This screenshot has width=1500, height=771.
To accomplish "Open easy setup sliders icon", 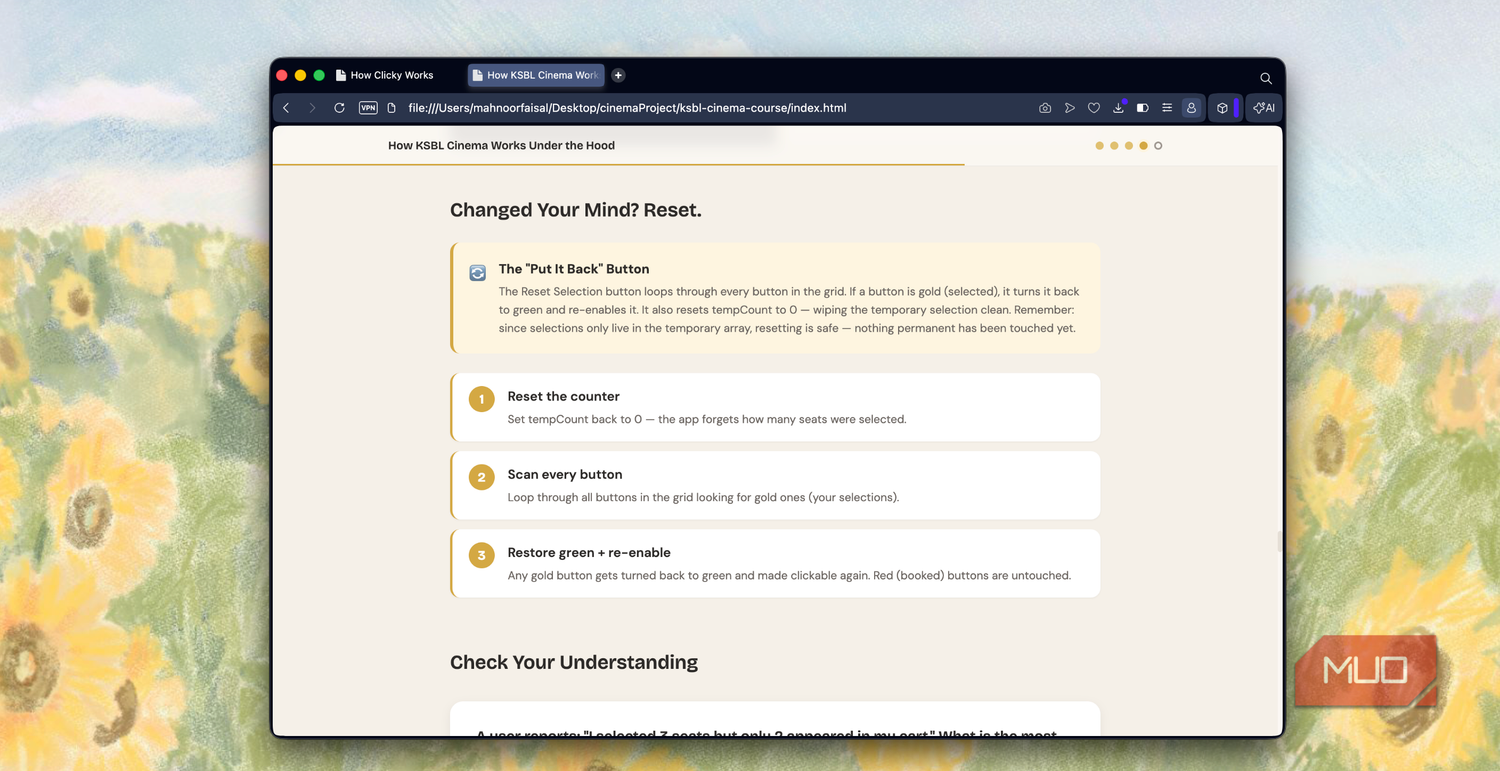I will 1167,108.
